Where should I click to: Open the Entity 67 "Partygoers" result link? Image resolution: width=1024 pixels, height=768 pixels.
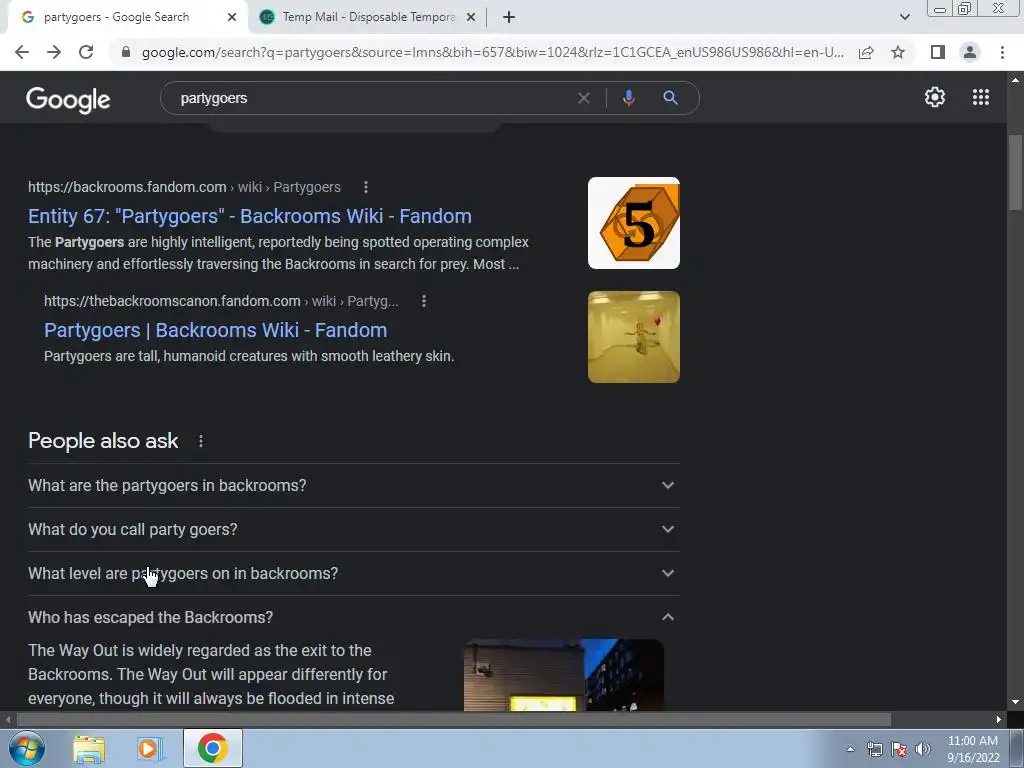249,216
